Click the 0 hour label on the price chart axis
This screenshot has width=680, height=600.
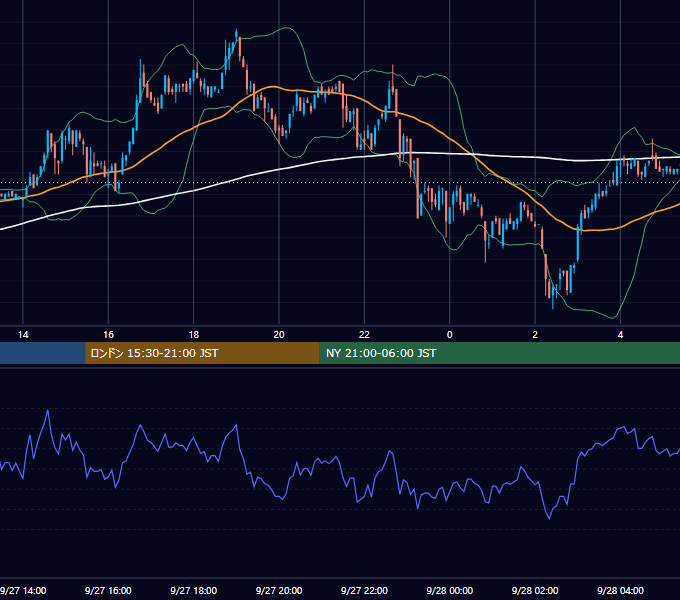pyautogui.click(x=450, y=335)
